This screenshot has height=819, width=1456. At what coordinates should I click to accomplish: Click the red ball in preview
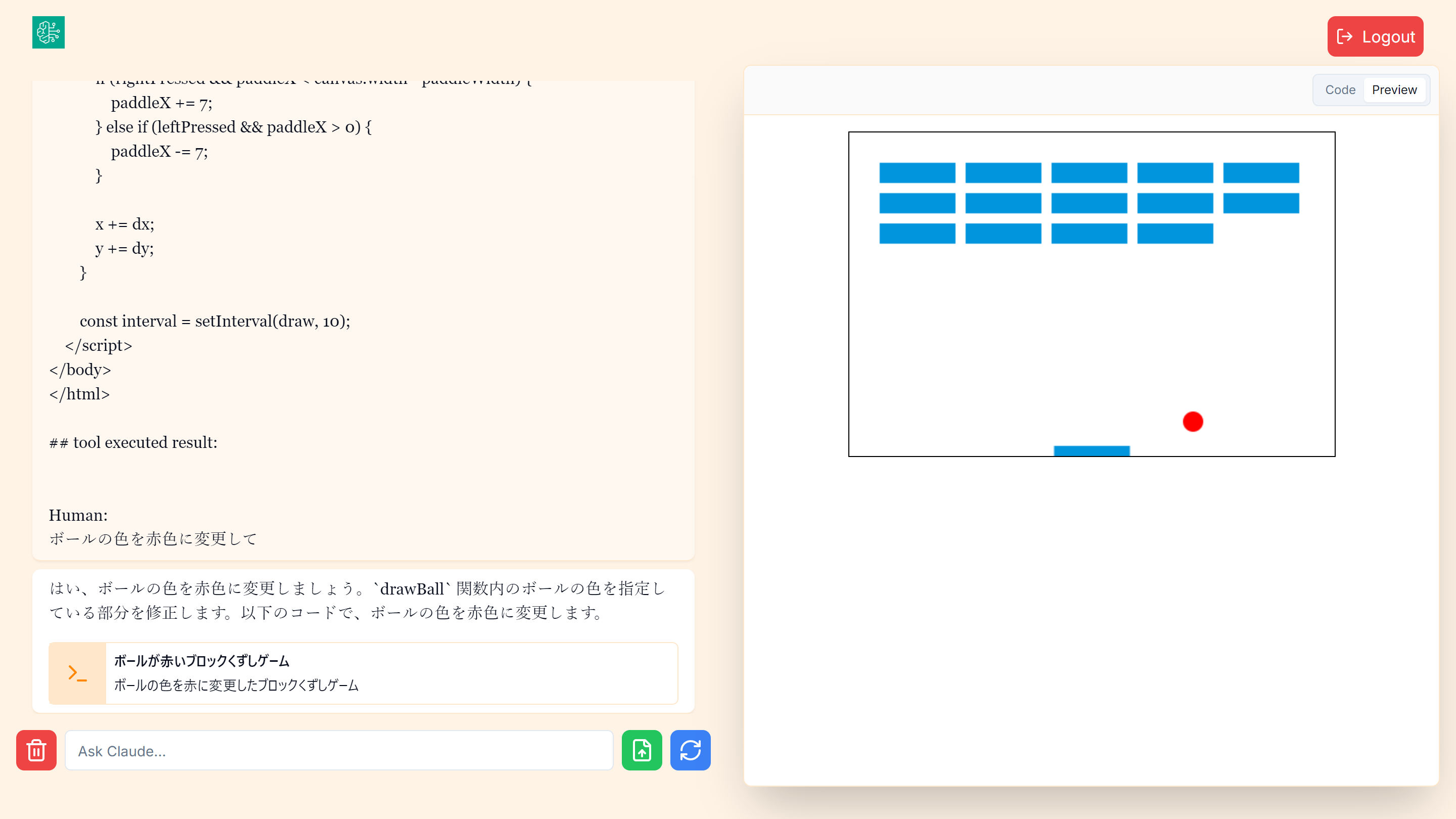(1193, 422)
